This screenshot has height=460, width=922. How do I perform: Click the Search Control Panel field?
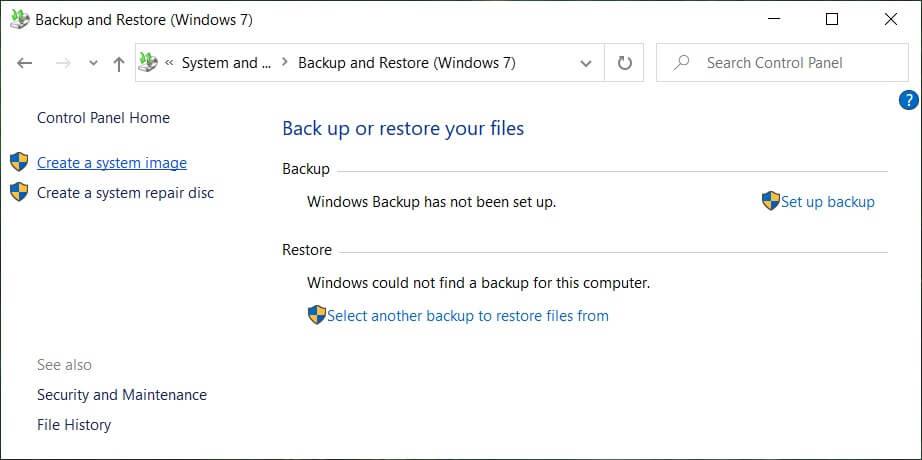pos(782,62)
